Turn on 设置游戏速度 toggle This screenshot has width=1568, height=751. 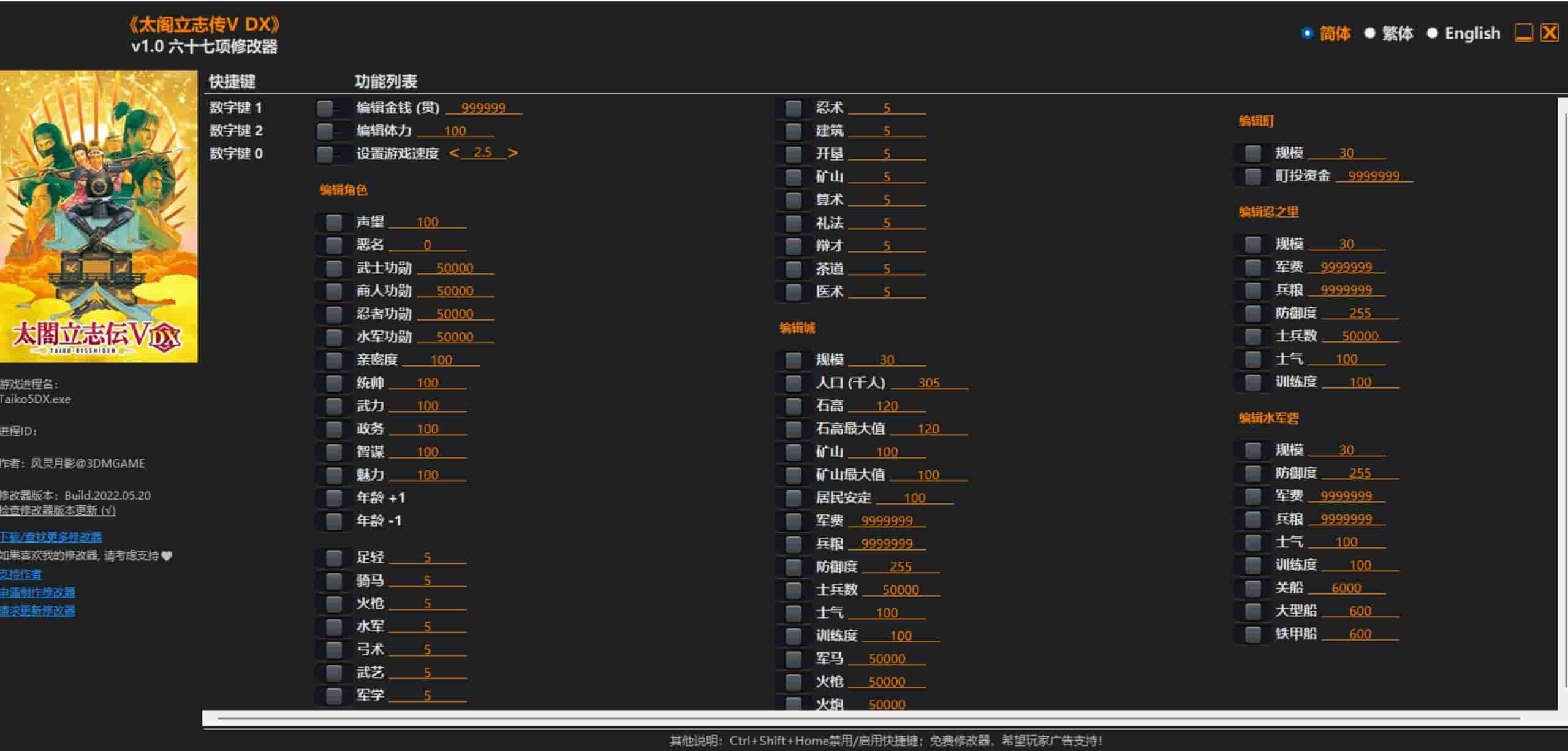(x=331, y=154)
